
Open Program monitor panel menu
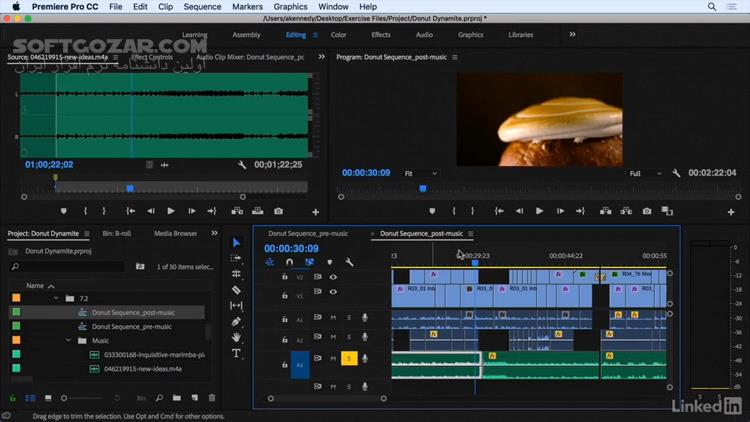click(x=454, y=57)
